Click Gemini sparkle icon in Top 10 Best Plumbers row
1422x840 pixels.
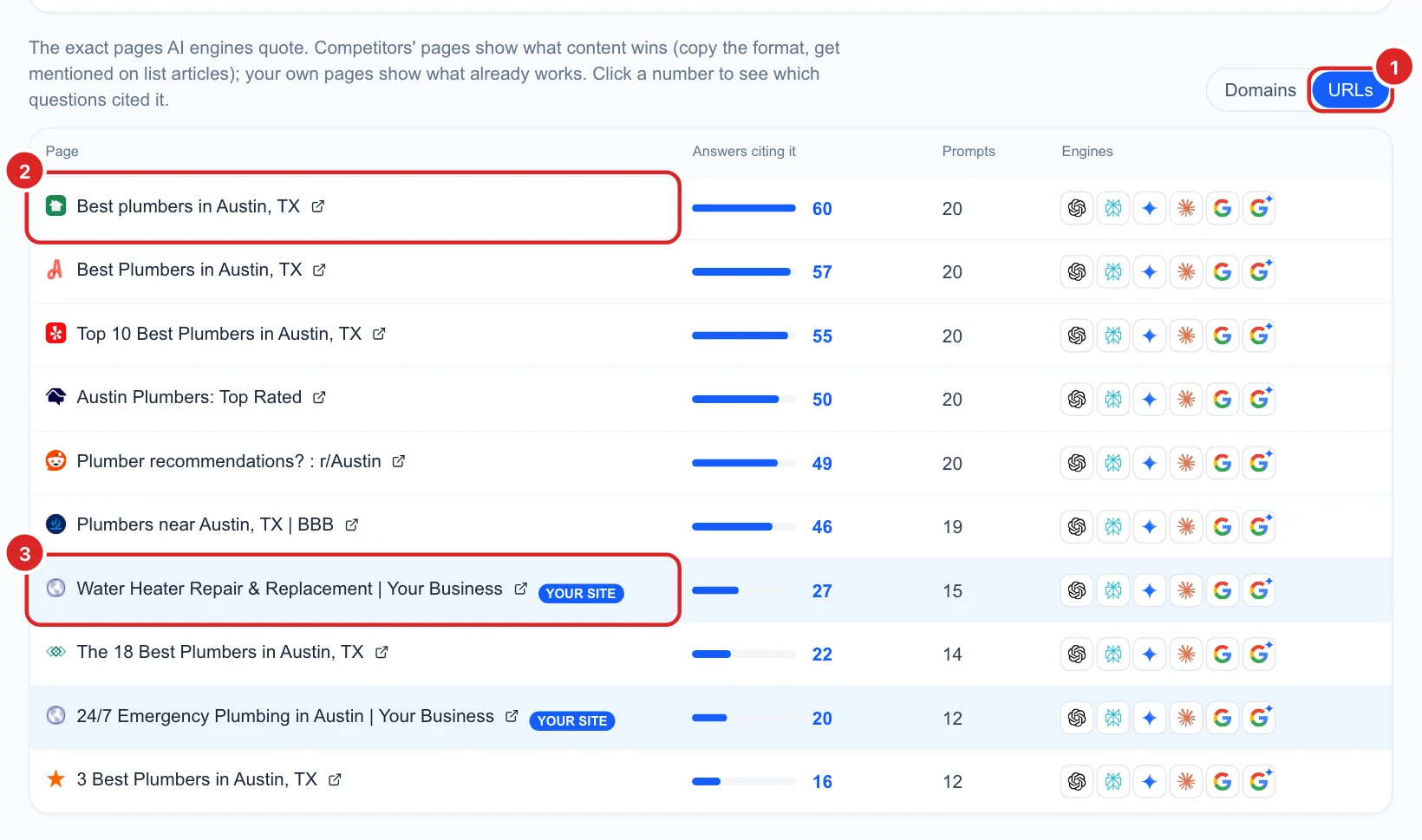pyautogui.click(x=1150, y=335)
